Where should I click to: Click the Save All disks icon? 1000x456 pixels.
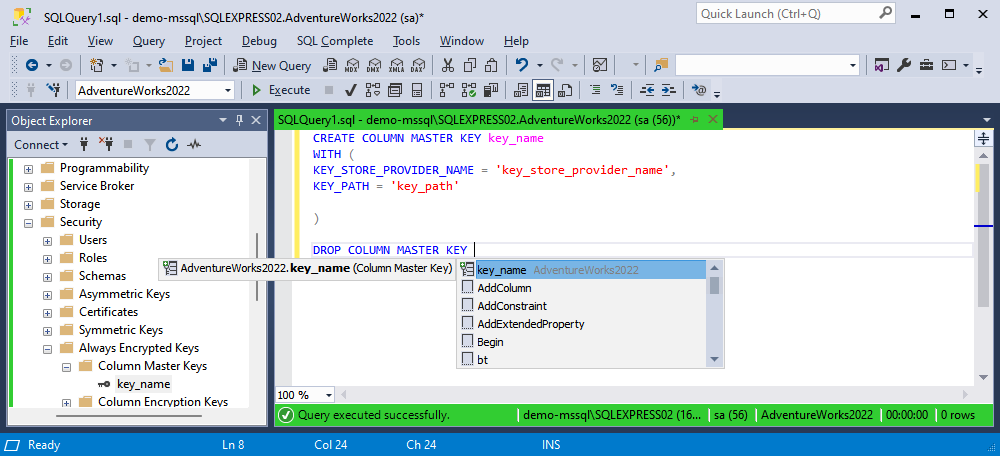click(x=209, y=65)
